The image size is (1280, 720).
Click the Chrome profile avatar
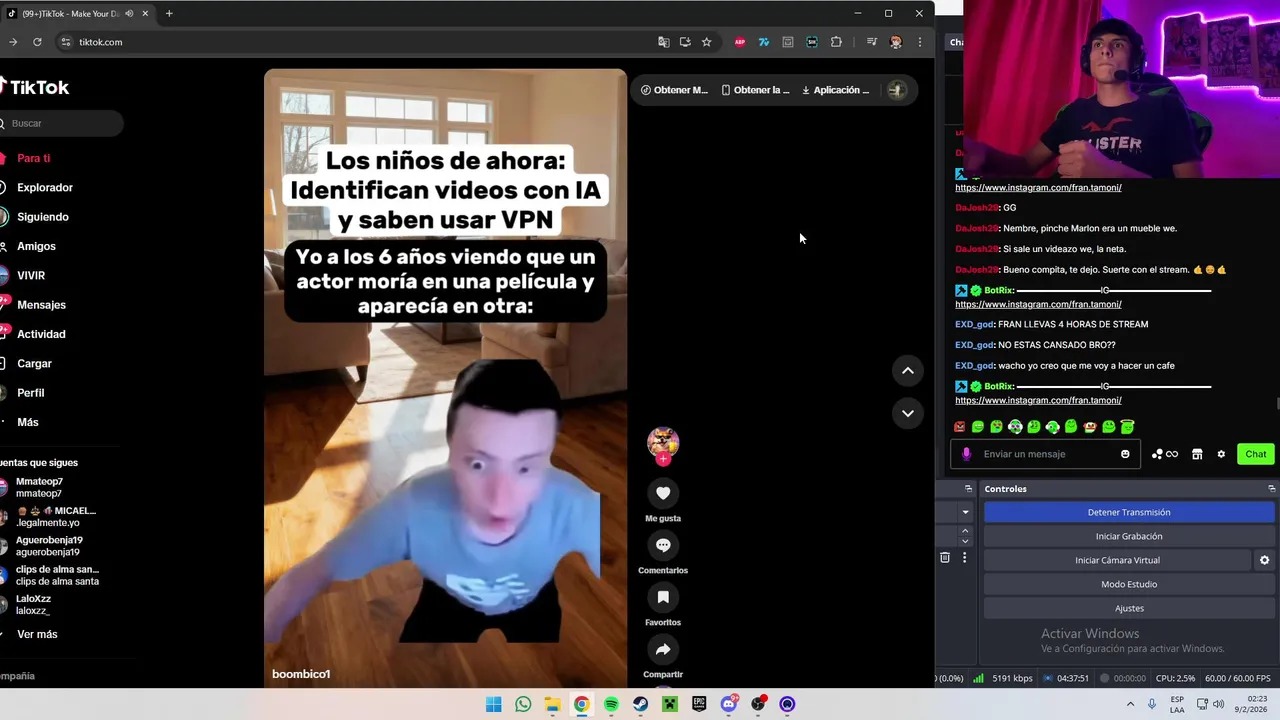point(896,42)
